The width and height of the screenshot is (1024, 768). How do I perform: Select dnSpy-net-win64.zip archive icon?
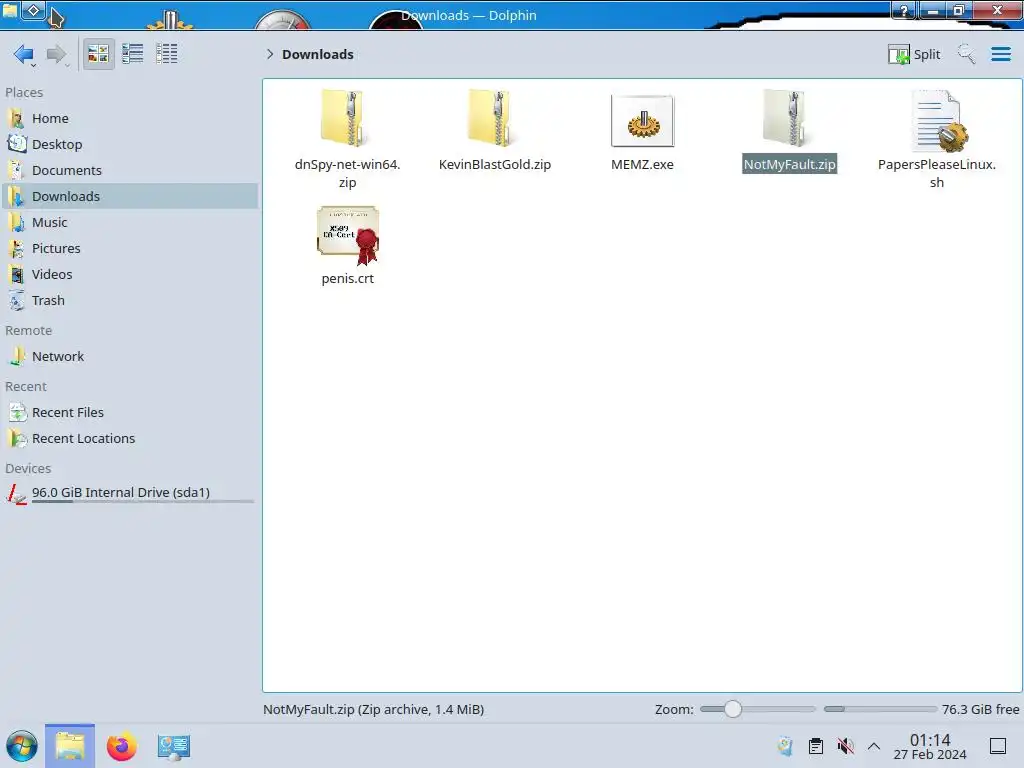(344, 118)
